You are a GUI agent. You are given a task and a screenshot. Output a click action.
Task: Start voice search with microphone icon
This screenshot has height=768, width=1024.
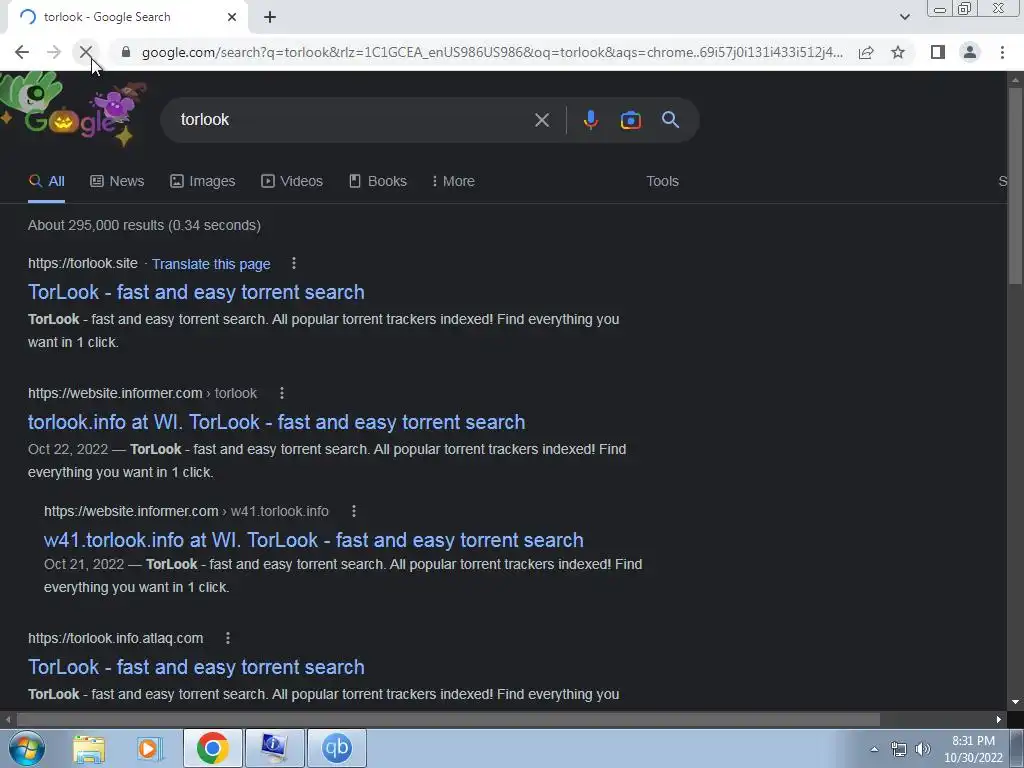pyautogui.click(x=590, y=120)
